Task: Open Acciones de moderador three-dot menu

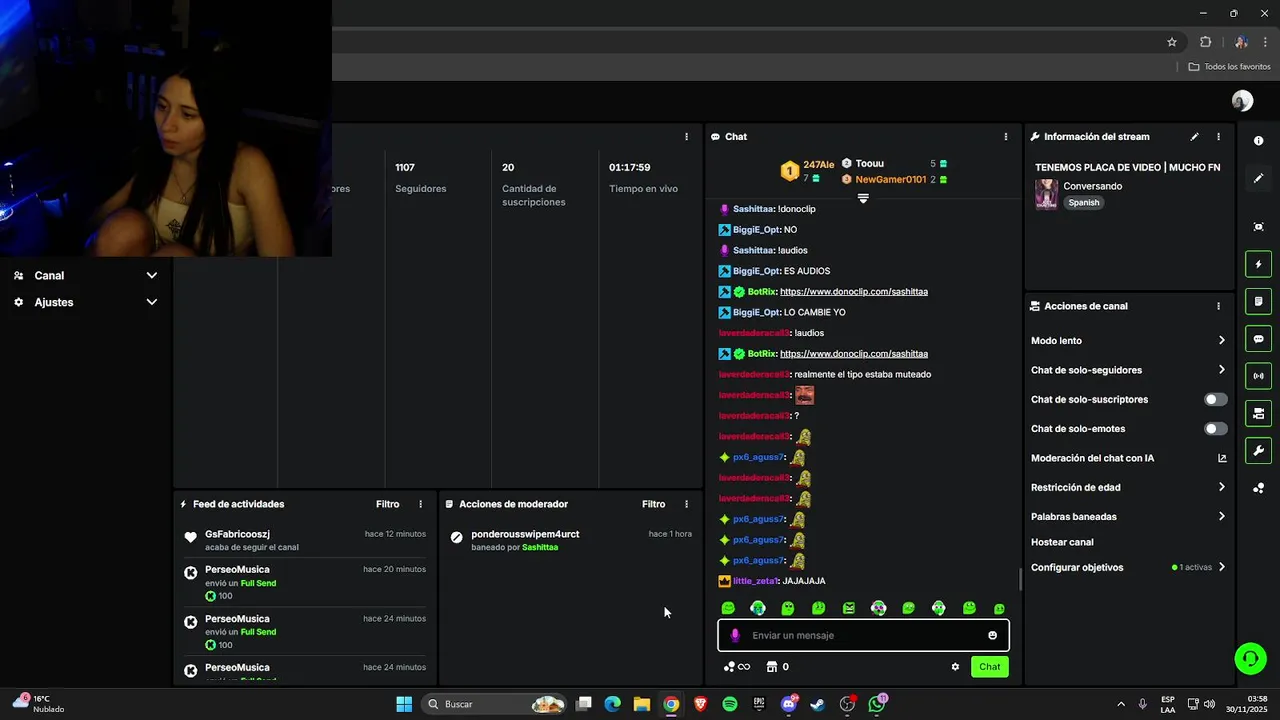Action: [686, 504]
